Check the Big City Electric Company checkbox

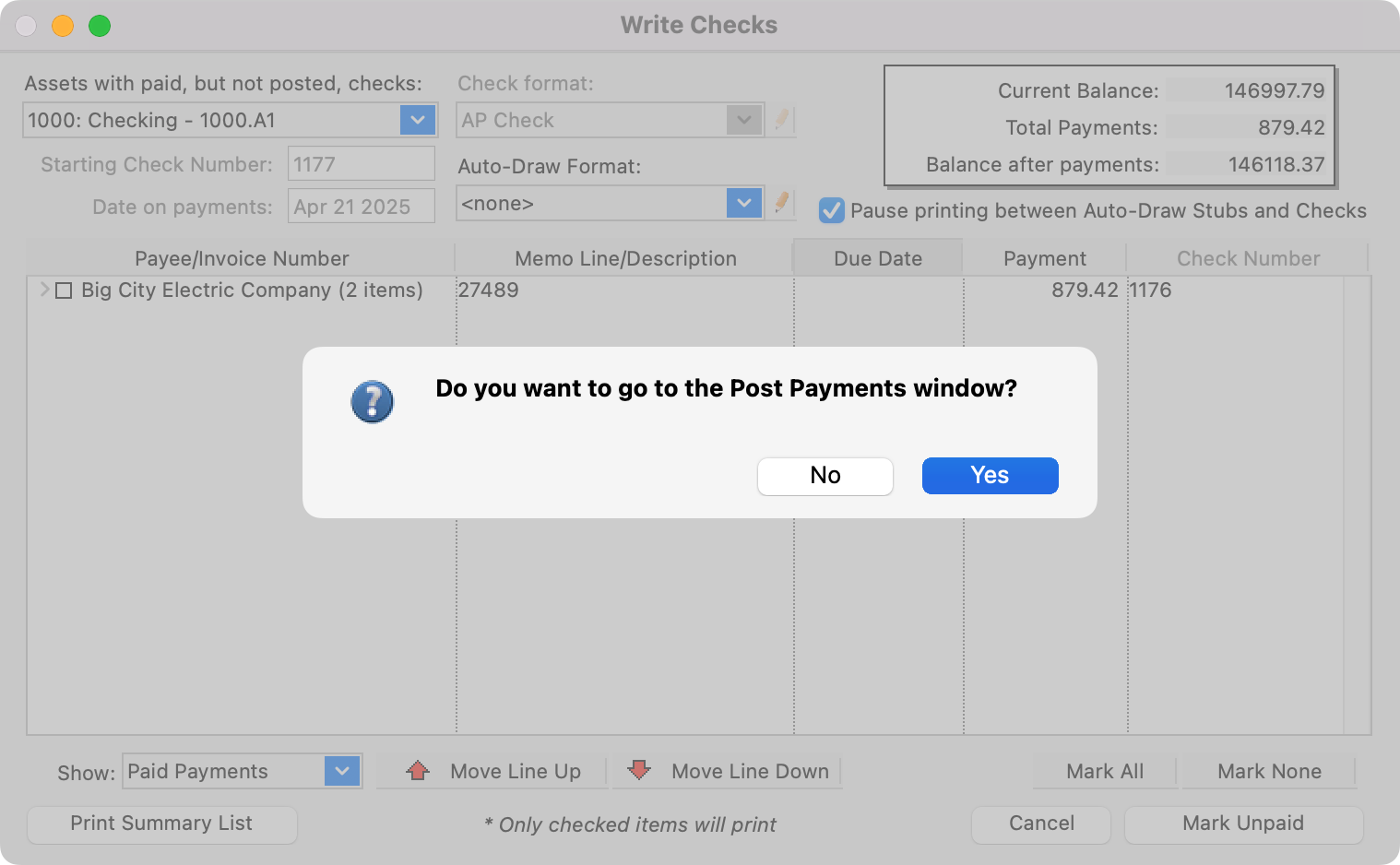click(64, 290)
